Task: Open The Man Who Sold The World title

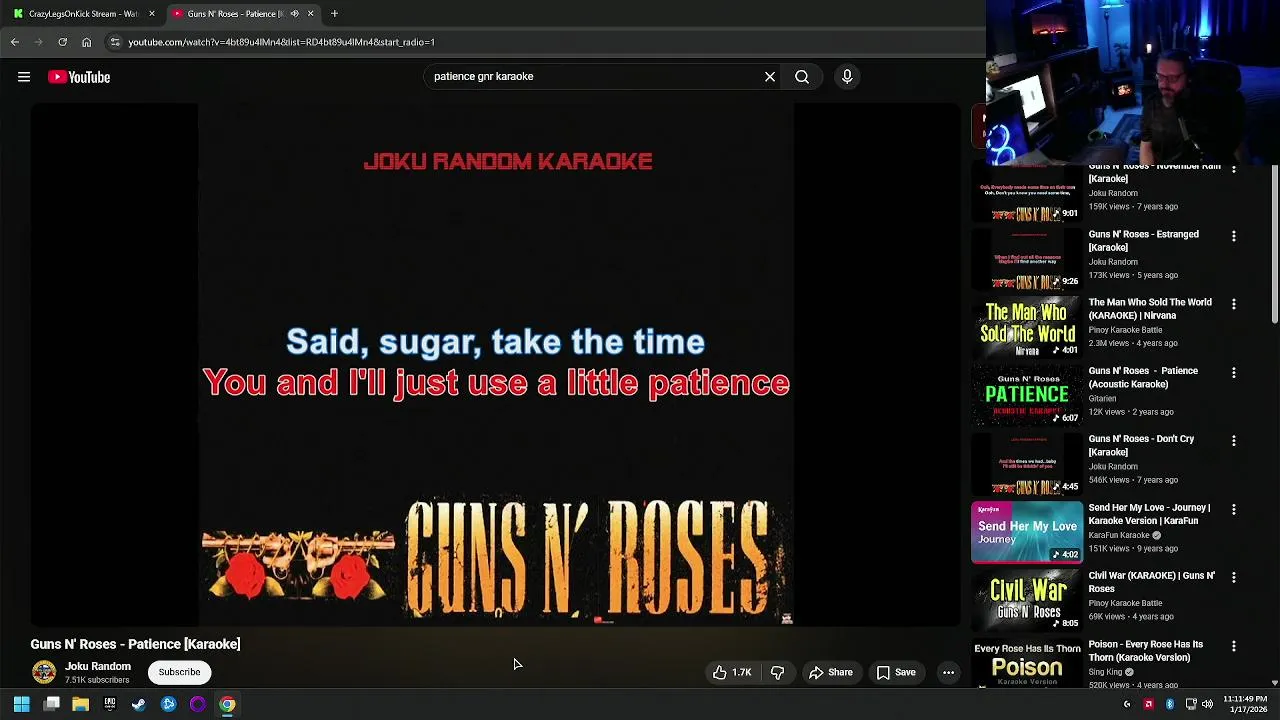Action: pyautogui.click(x=1150, y=309)
